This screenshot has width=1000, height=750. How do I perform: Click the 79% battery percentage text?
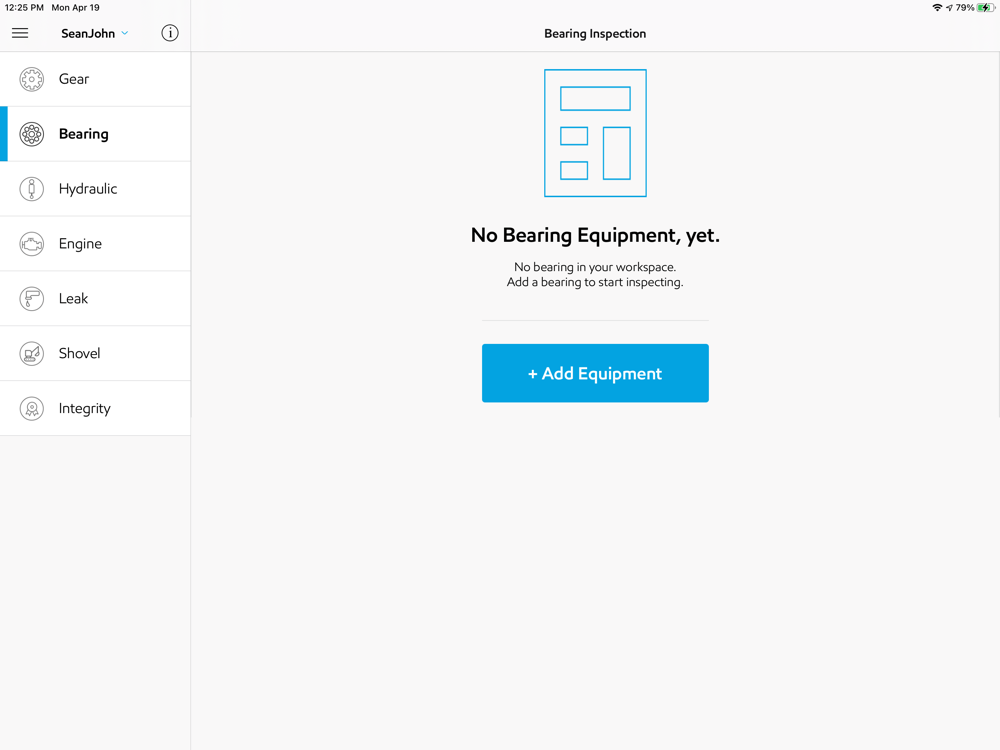tap(964, 8)
